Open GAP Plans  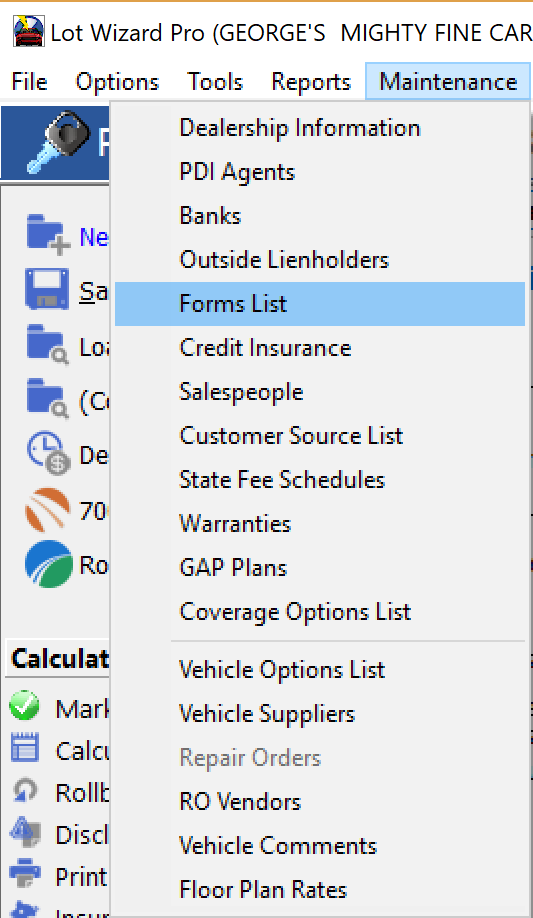click(x=320, y=567)
